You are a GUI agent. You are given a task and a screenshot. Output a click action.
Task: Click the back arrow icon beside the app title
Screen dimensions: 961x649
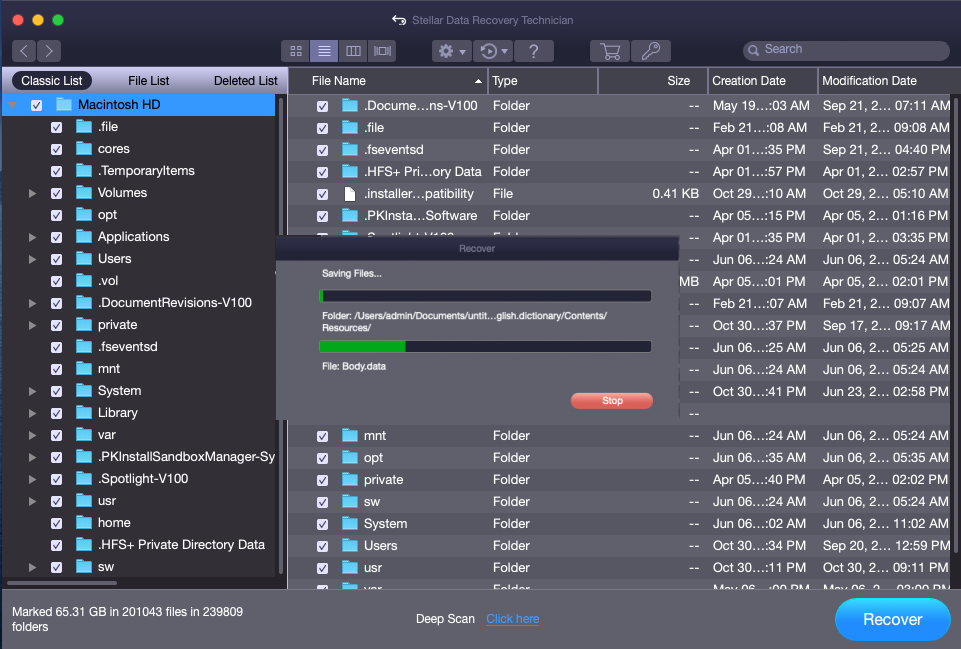click(x=399, y=20)
